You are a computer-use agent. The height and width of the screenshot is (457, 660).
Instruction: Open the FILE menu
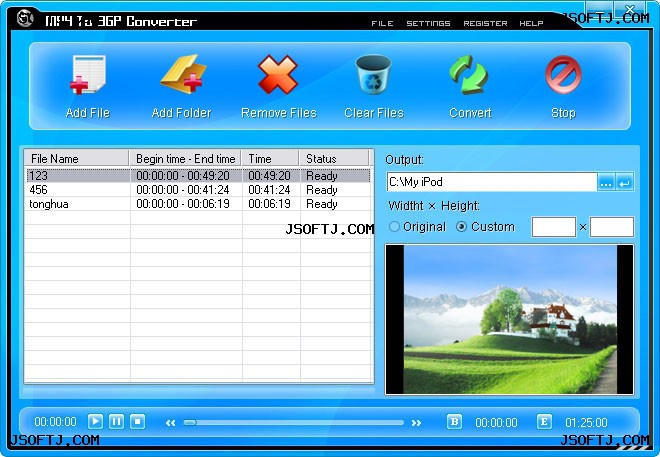point(382,23)
